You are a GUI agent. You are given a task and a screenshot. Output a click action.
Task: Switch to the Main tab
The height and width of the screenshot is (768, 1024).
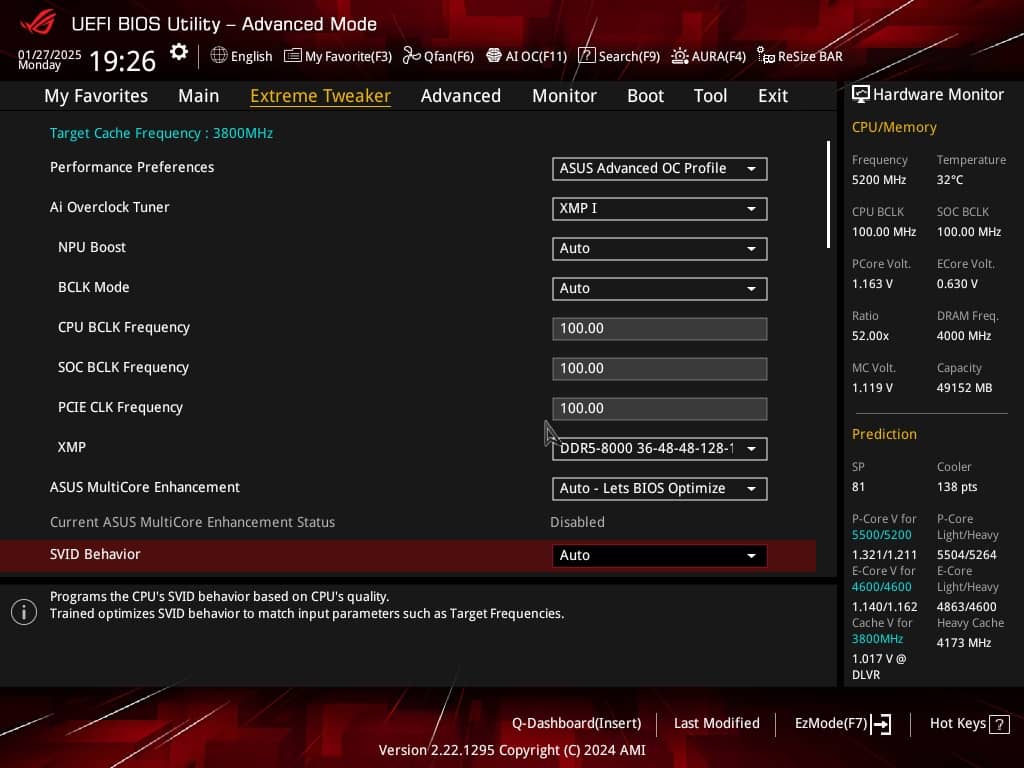(x=199, y=96)
